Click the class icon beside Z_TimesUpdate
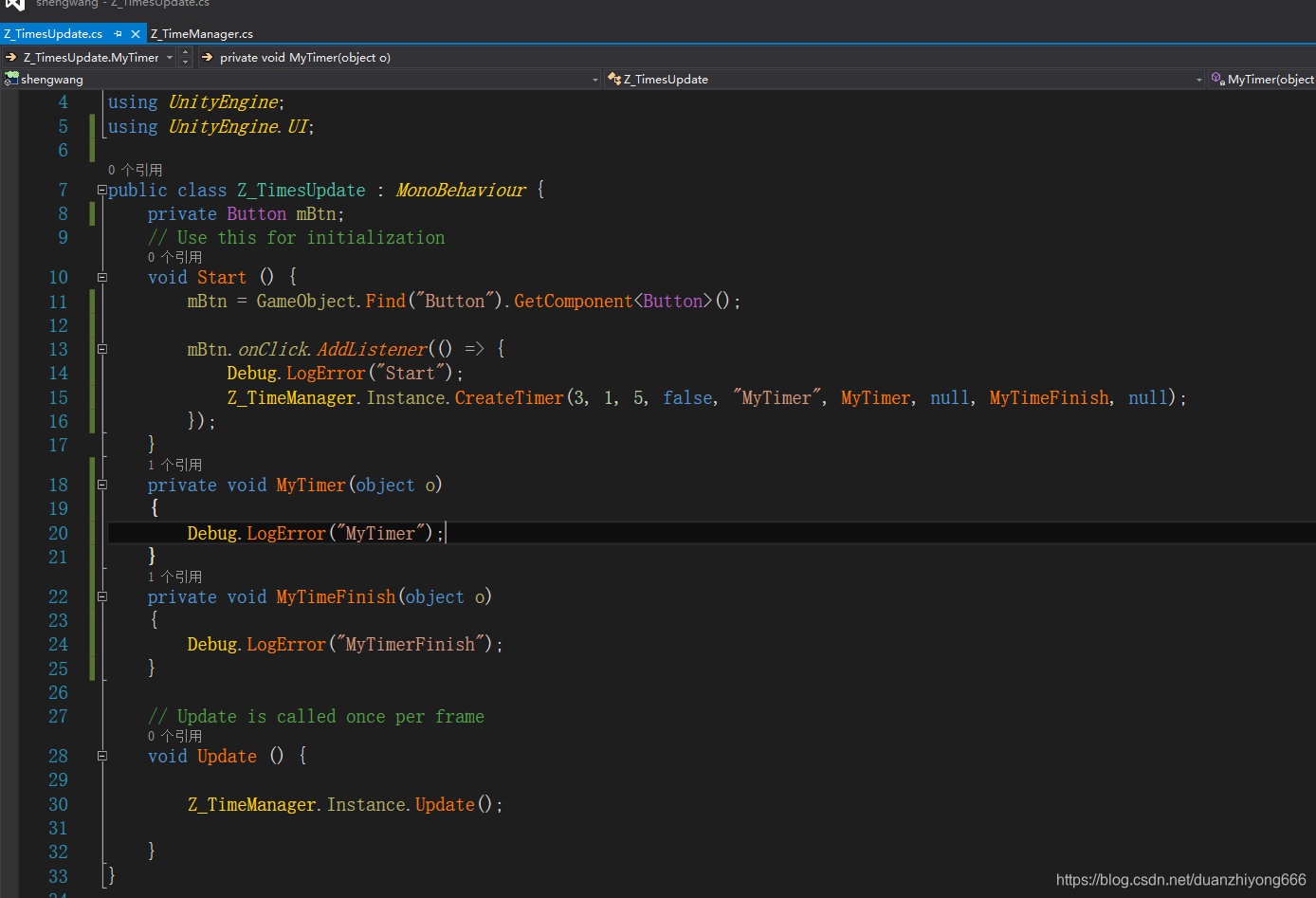Viewport: 1316px width, 898px height. click(614, 80)
